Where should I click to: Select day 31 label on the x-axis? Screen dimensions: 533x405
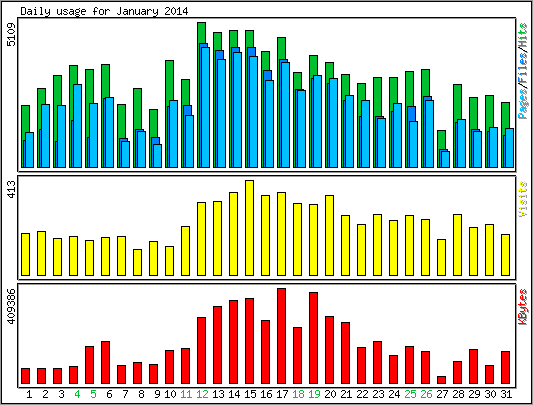tap(506, 394)
